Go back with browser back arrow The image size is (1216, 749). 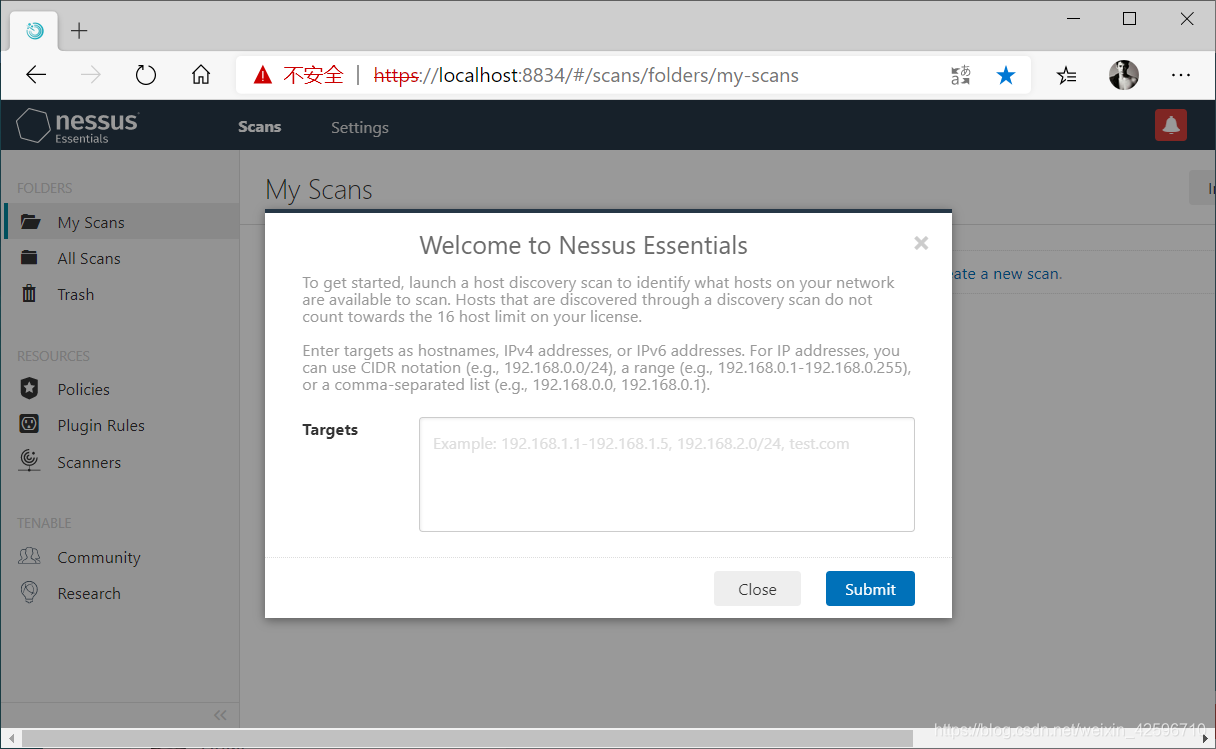[x=36, y=75]
